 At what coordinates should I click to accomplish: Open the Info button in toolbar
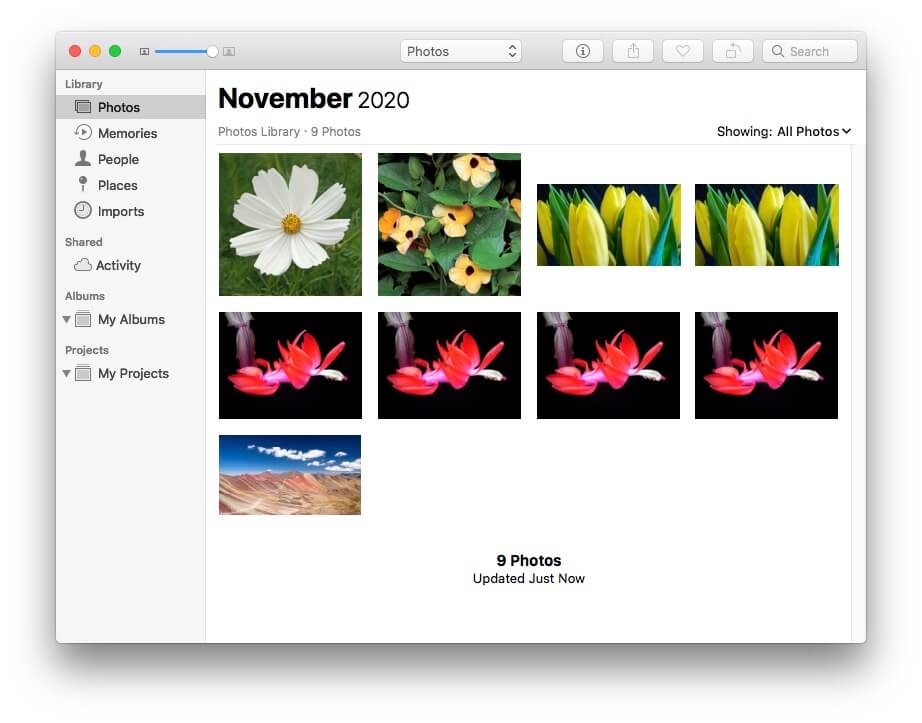coord(582,51)
